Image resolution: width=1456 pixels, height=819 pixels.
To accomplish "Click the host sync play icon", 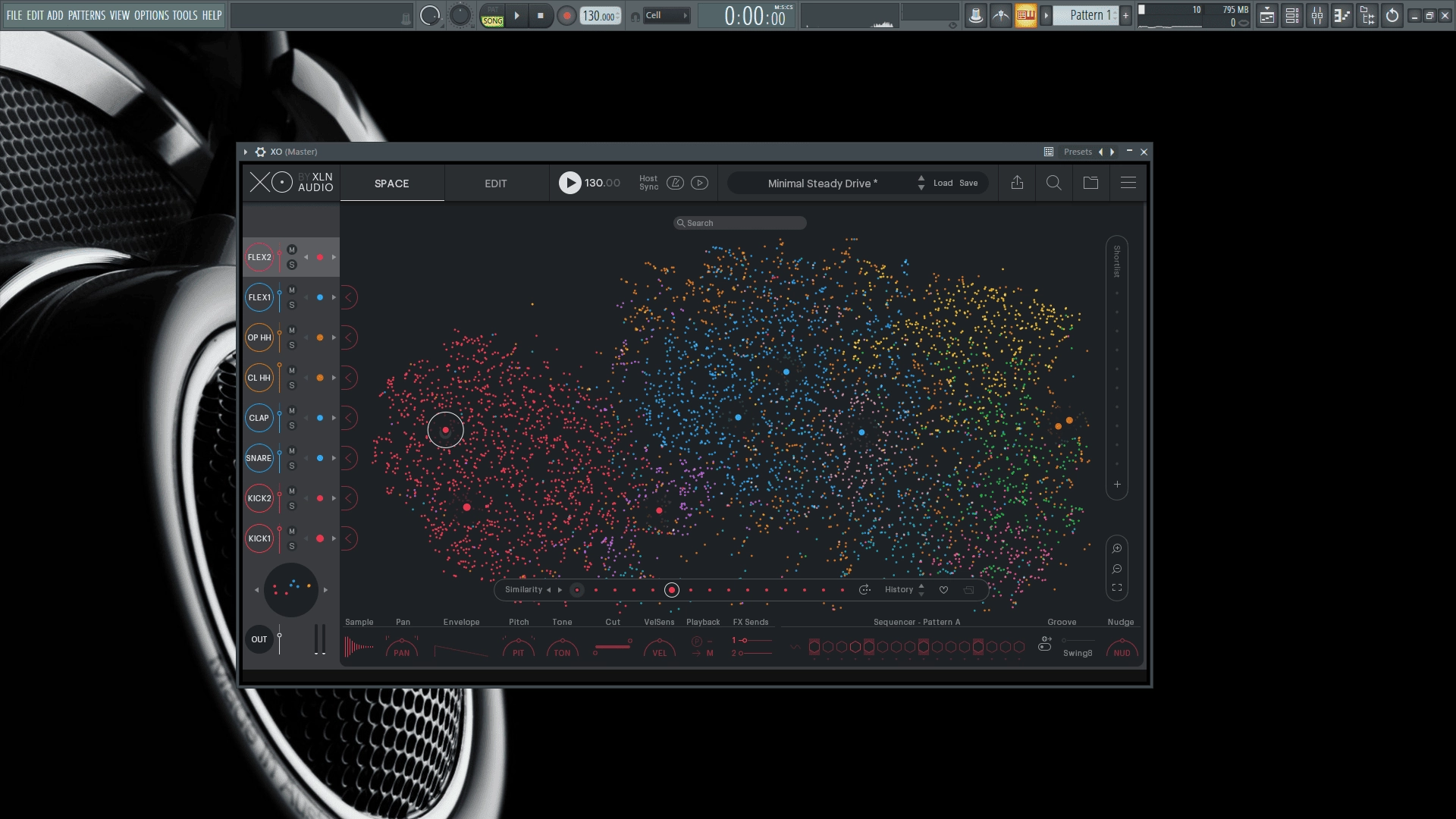I will pyautogui.click(x=700, y=183).
